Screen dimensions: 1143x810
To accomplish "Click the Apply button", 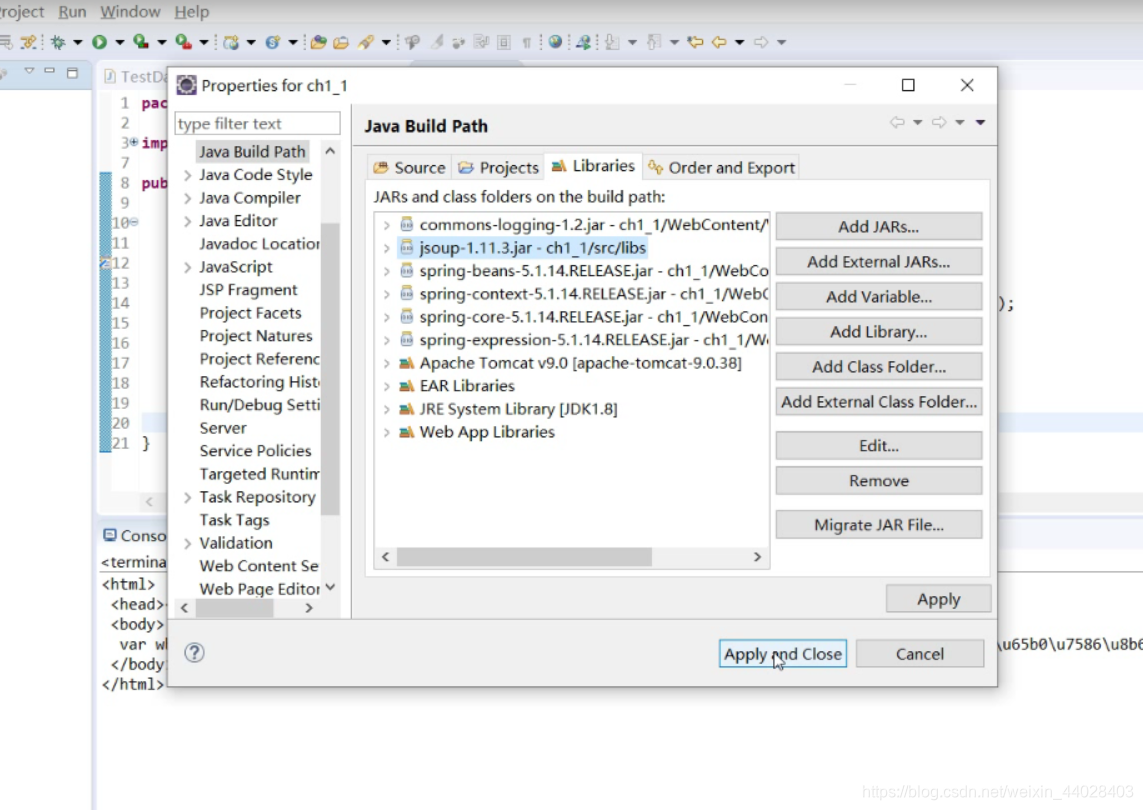I will coord(938,599).
